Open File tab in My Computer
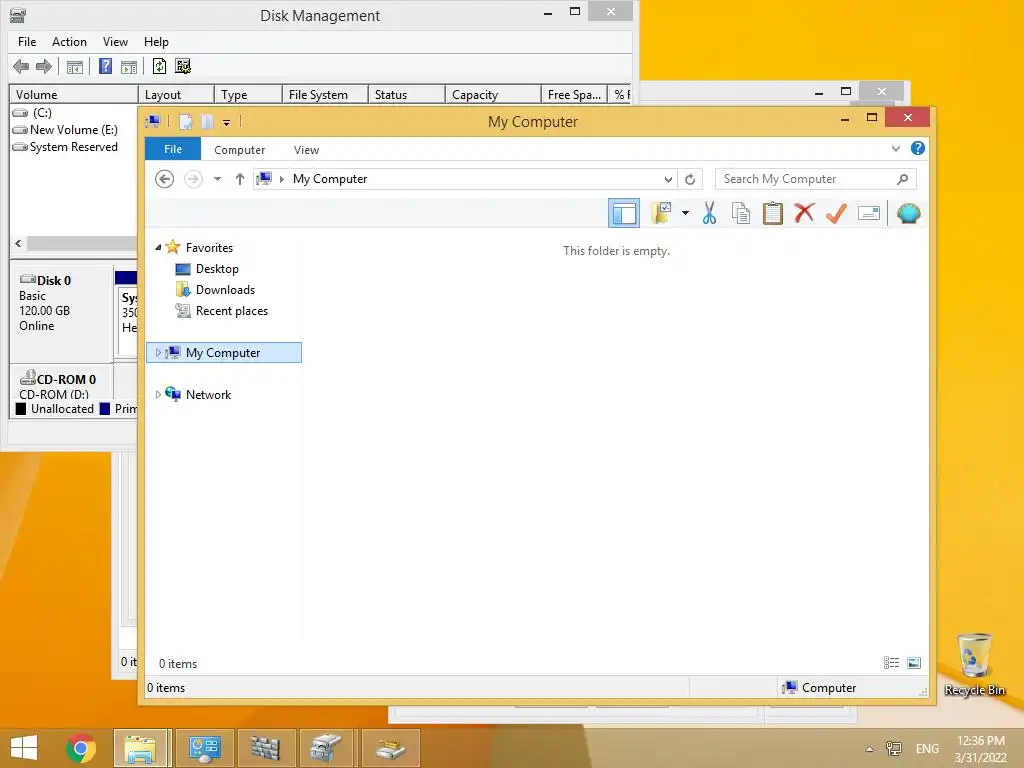The height and width of the screenshot is (768, 1024). pos(173,149)
